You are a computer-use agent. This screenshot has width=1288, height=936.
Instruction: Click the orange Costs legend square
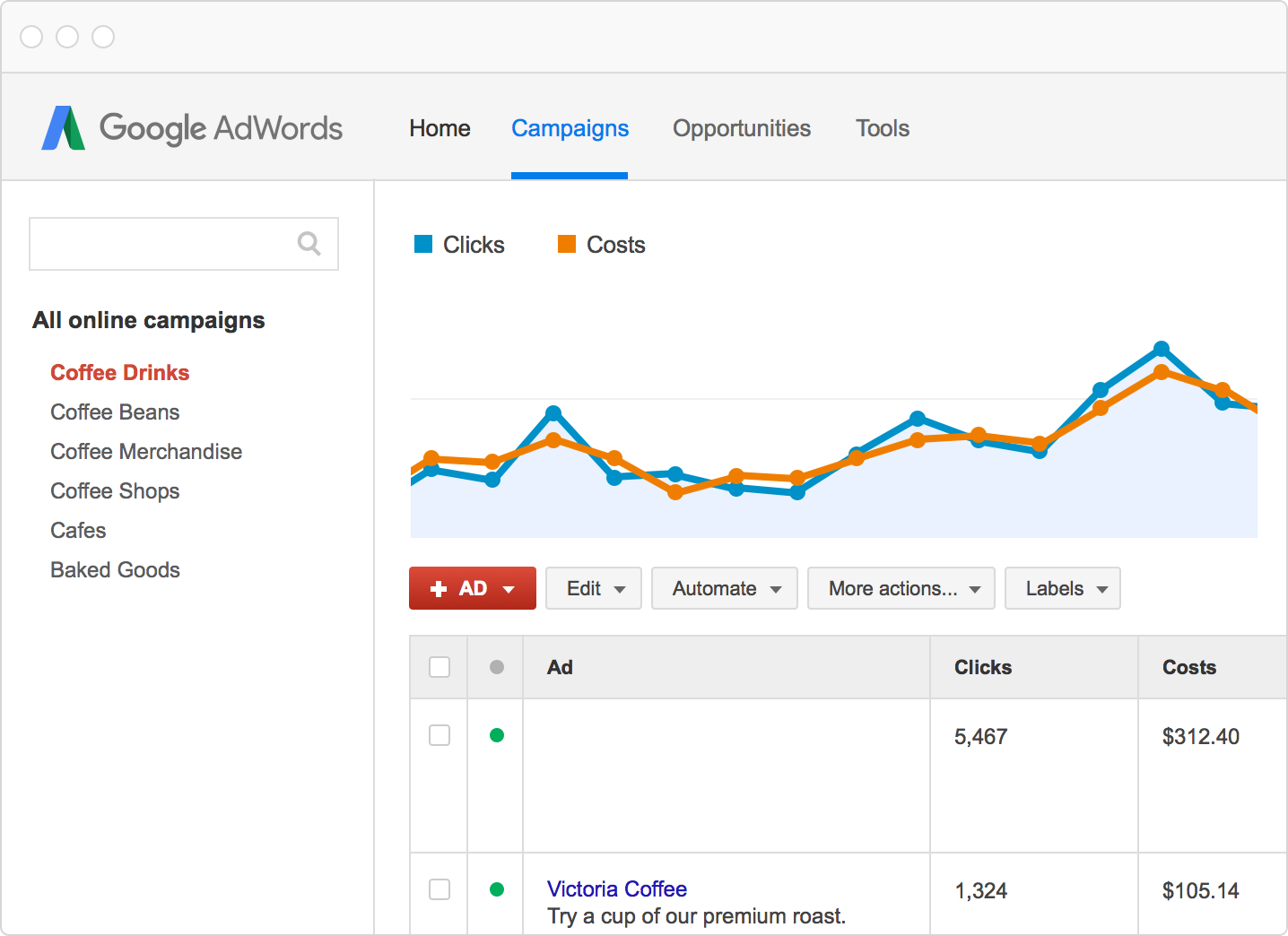[x=566, y=243]
